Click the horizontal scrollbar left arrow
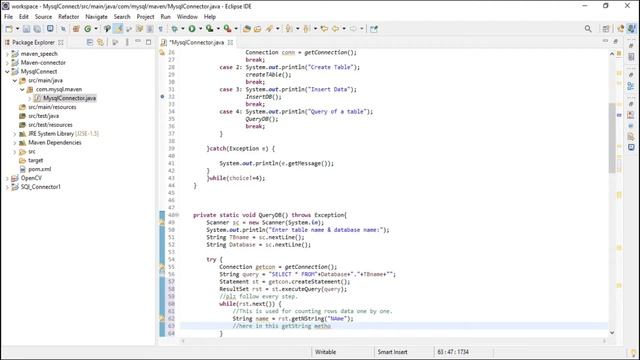Image resolution: width=640 pixels, height=360 pixels. click(183, 340)
